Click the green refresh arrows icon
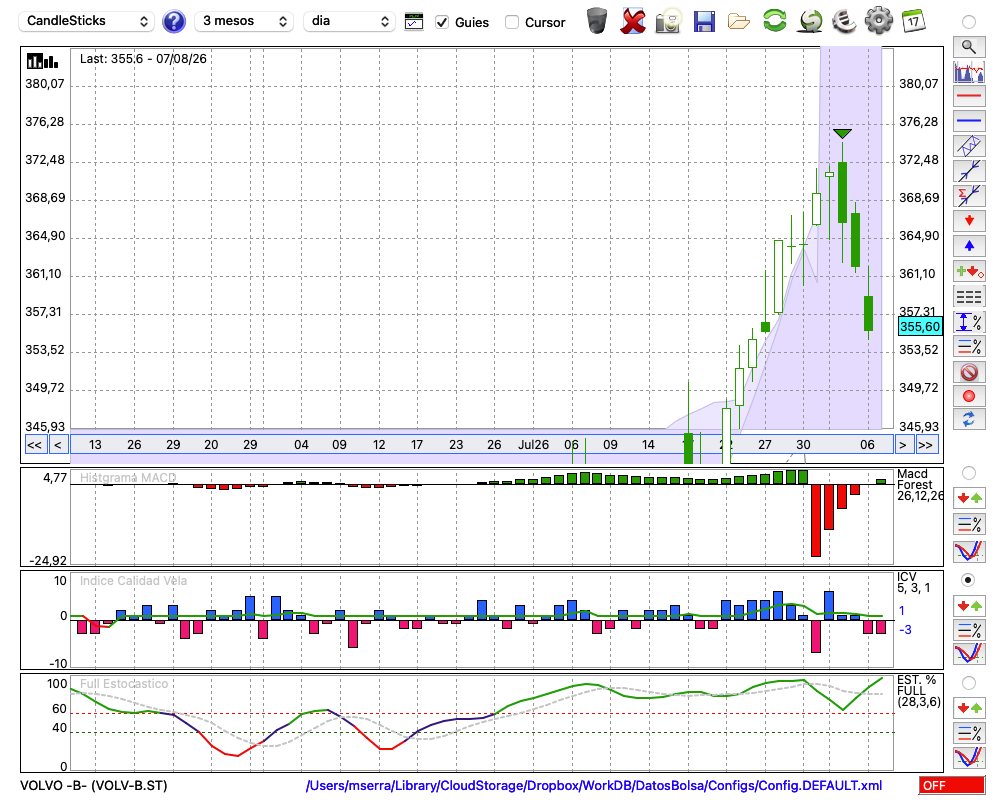The height and width of the screenshot is (800, 1000). click(774, 20)
